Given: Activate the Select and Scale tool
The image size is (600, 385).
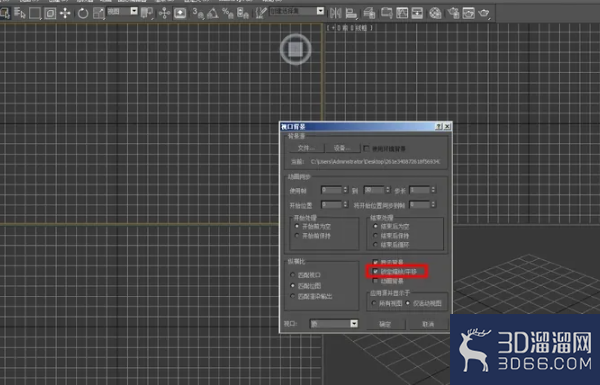Looking at the screenshot, I should pos(99,13).
